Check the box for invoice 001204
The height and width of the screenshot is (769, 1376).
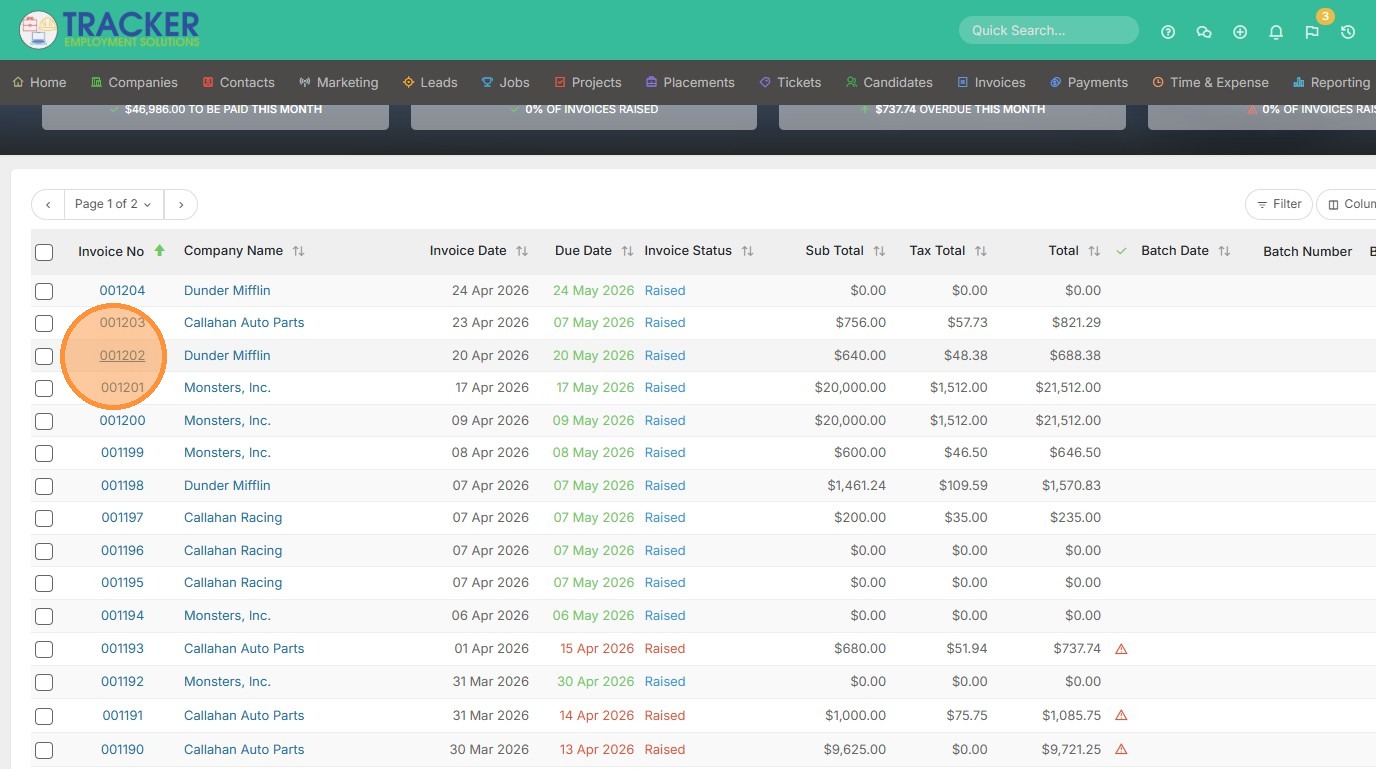click(44, 291)
